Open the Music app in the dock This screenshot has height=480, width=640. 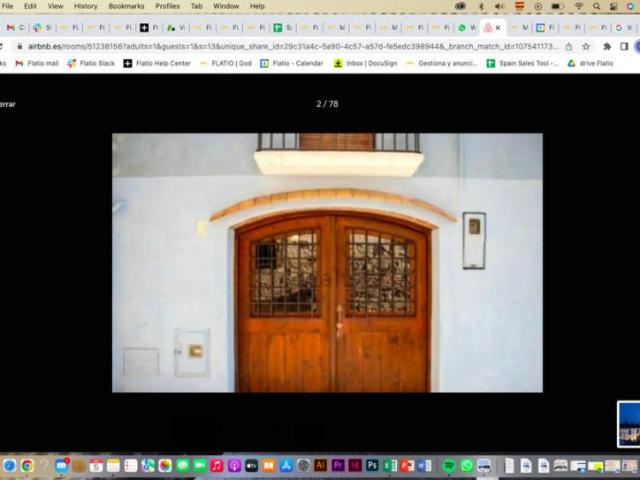(217, 466)
